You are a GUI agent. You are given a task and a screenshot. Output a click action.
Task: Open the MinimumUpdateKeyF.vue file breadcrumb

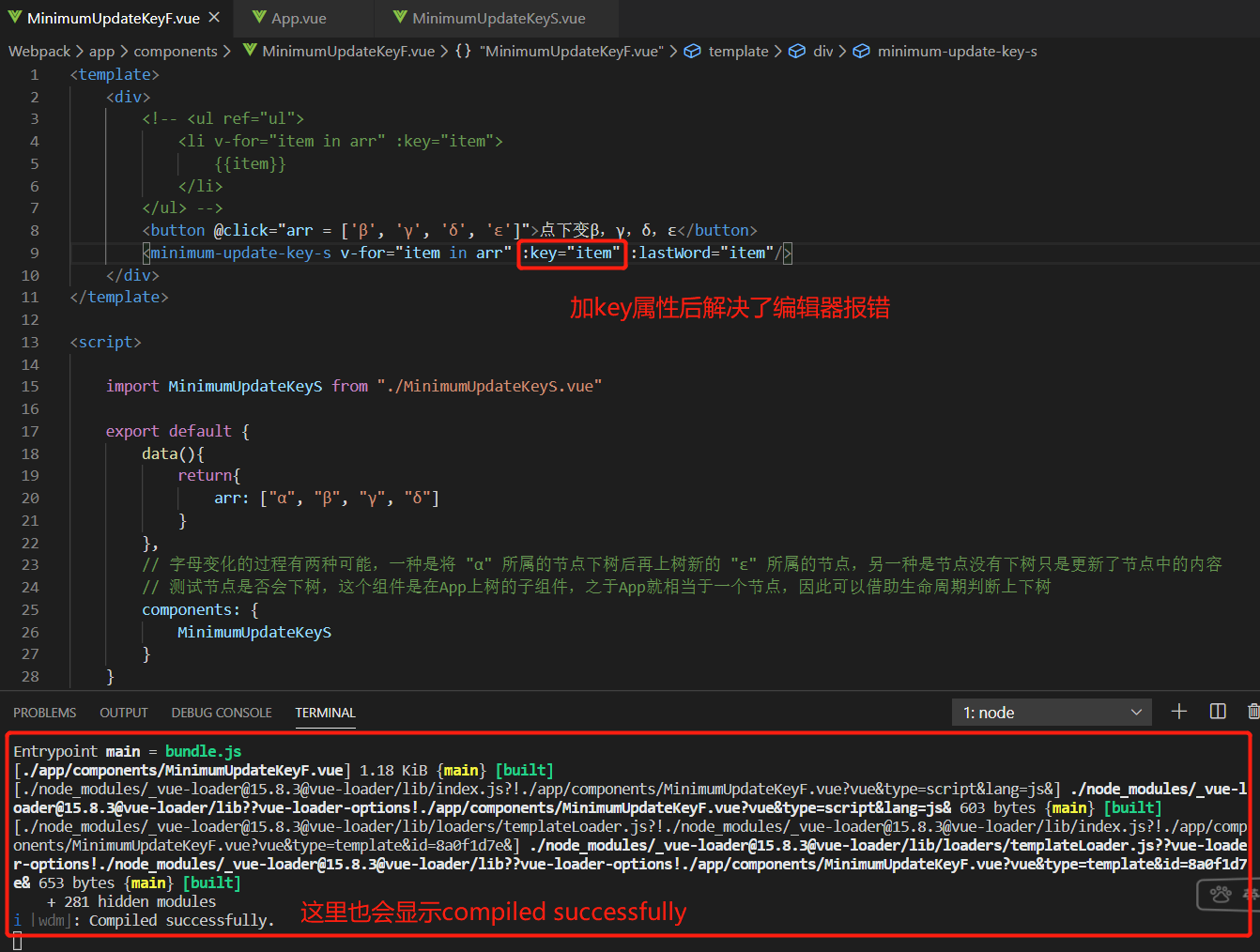tap(348, 51)
